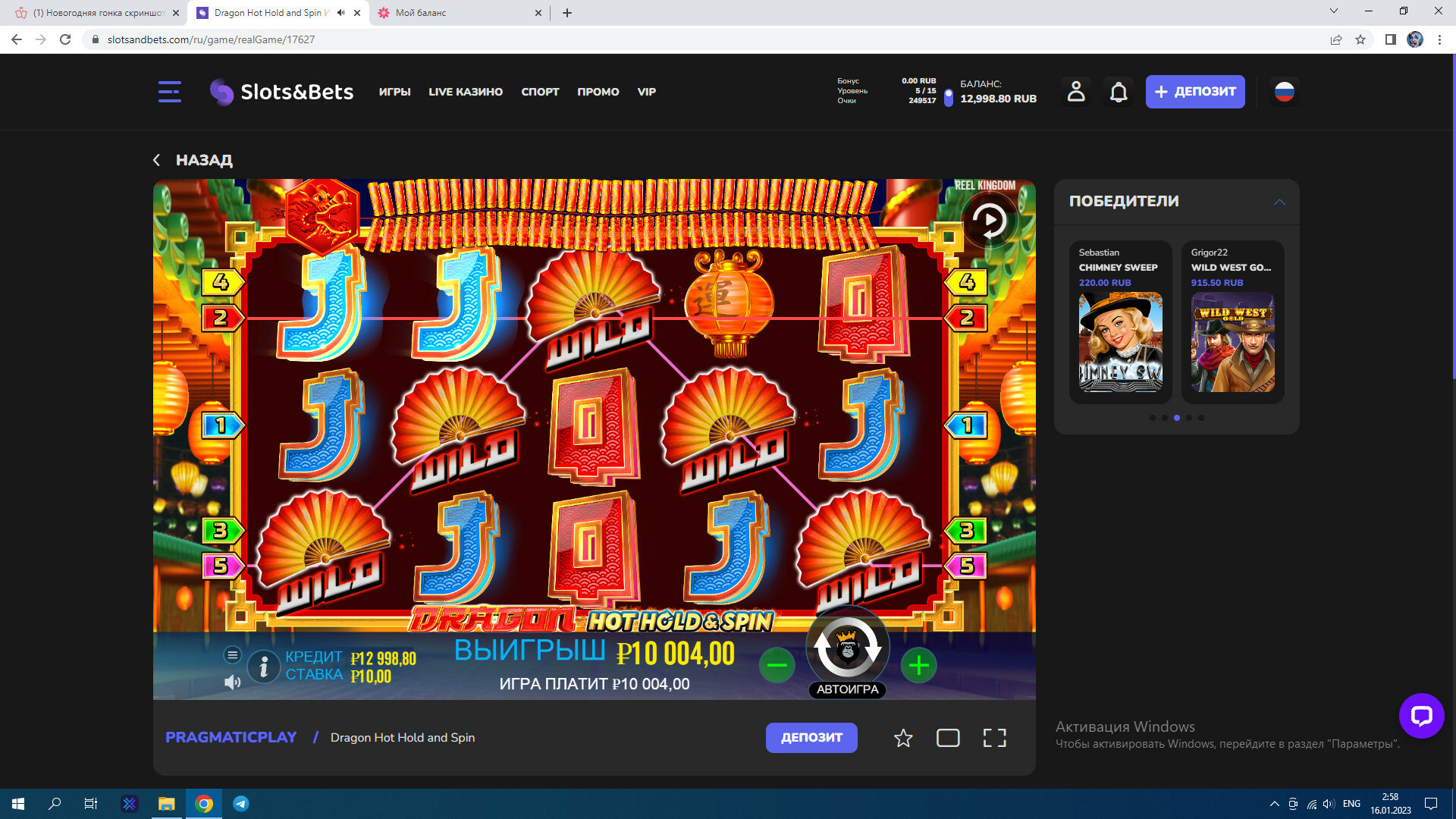
Task: Mute the Dragon Hot tab audio
Action: pos(340,13)
